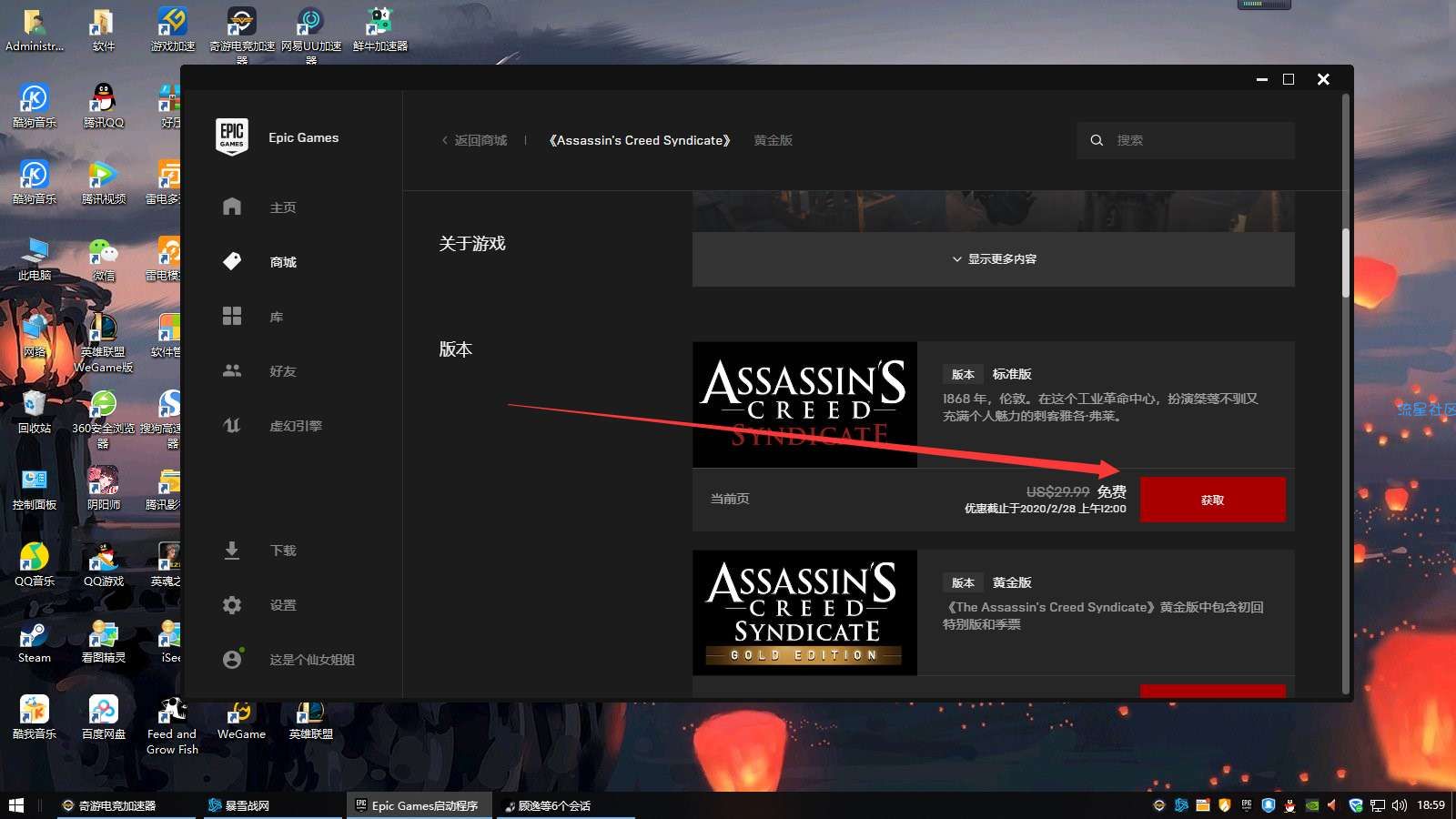Click the magnifier search icon
Screen dimensions: 1456x819
pyautogui.click(x=1097, y=140)
